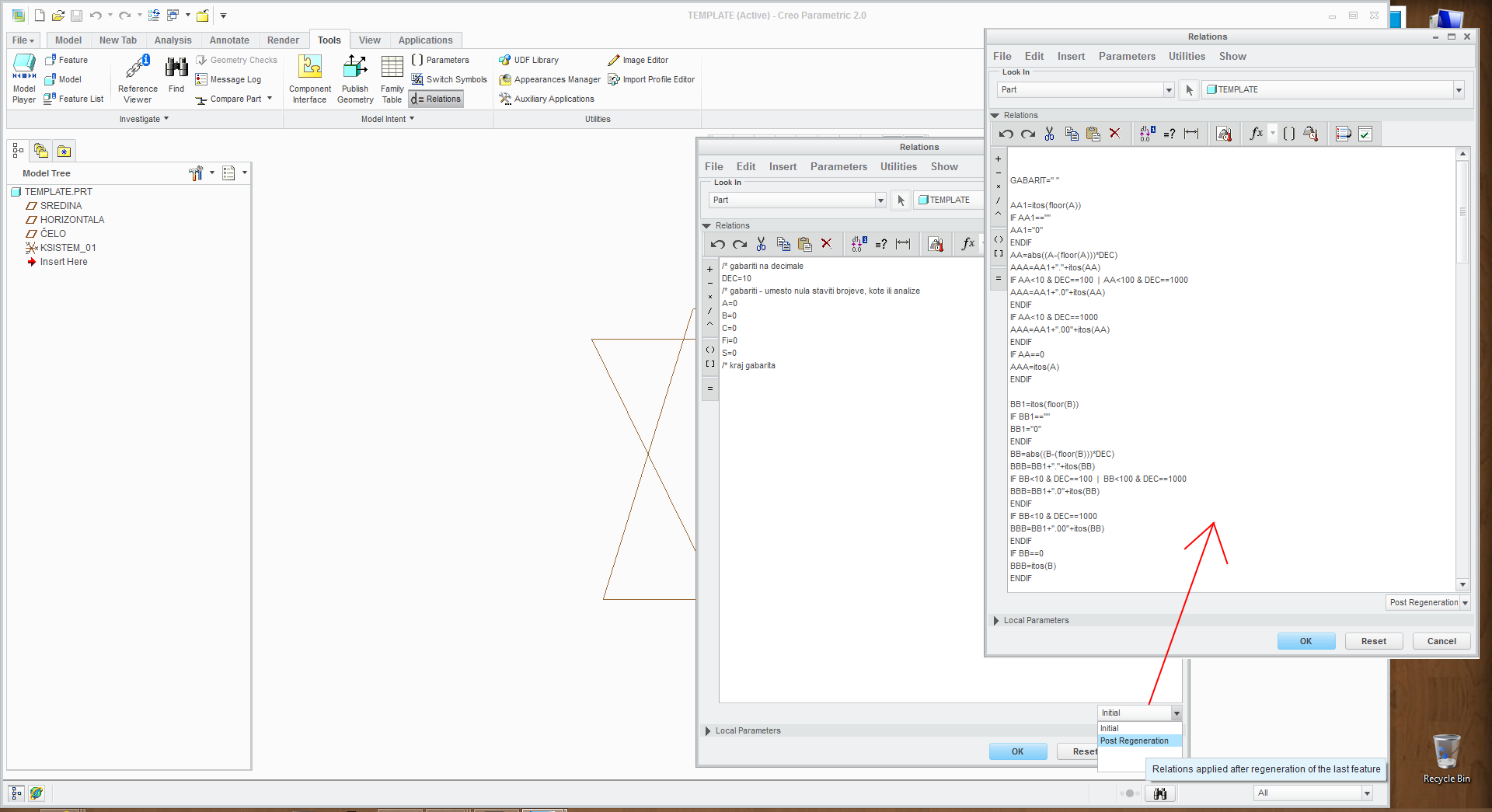Click Switch Symbols in ribbon

coord(449,79)
